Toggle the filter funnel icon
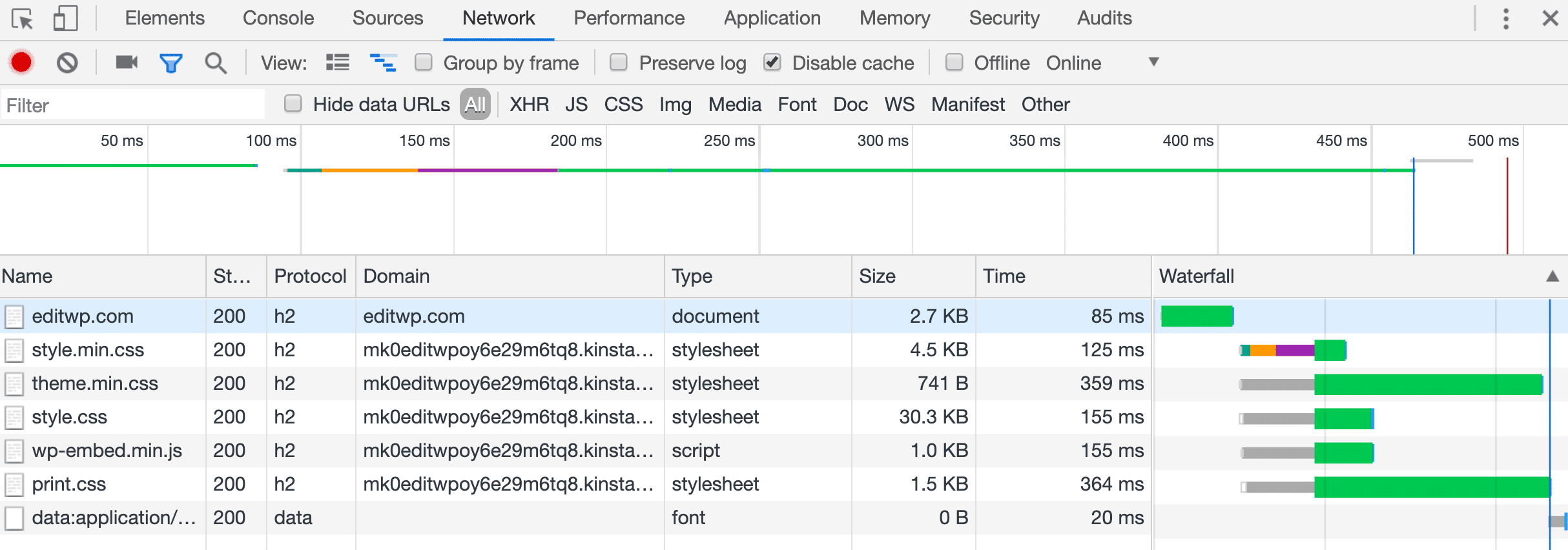The height and width of the screenshot is (550, 1568). pos(171,63)
